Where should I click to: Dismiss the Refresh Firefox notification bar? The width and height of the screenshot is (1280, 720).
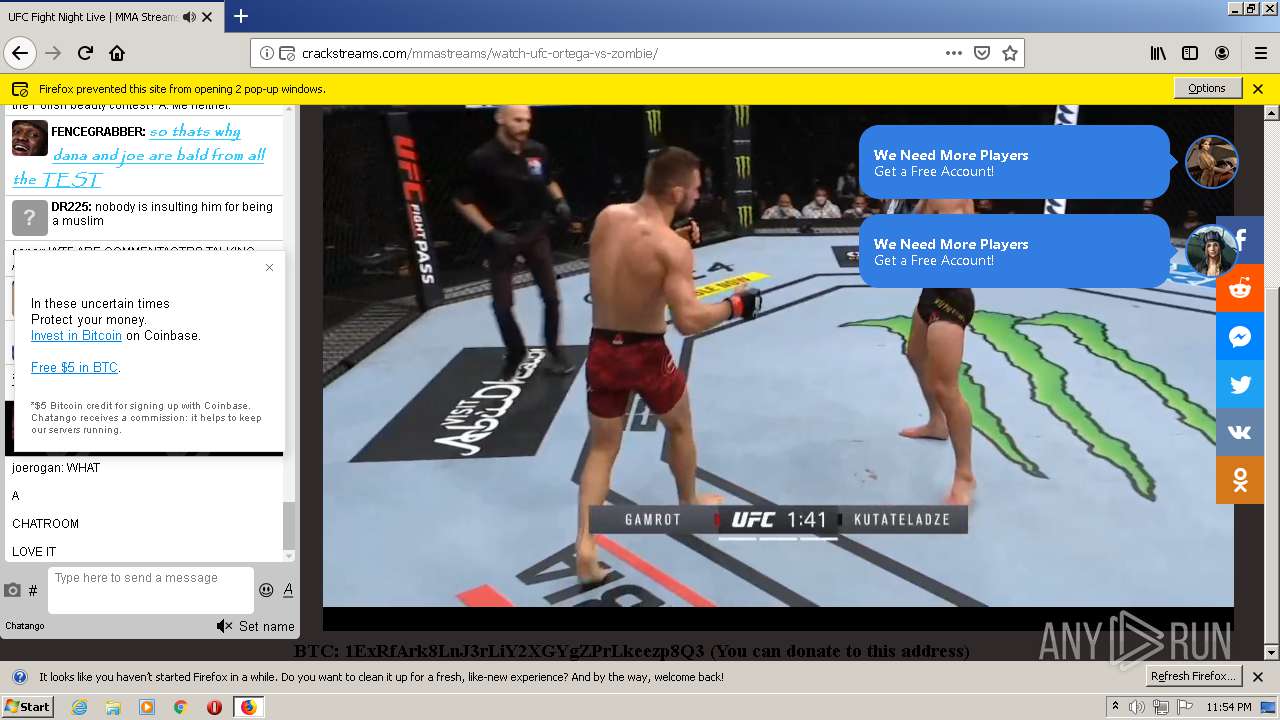1258,677
